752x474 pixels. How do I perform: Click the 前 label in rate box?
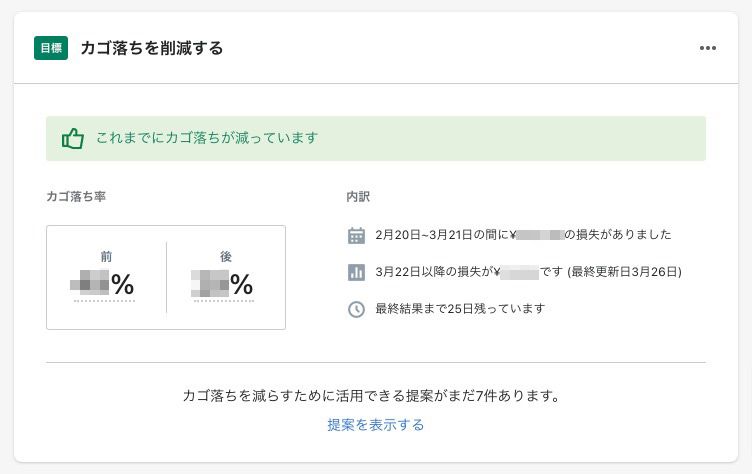(x=106, y=257)
